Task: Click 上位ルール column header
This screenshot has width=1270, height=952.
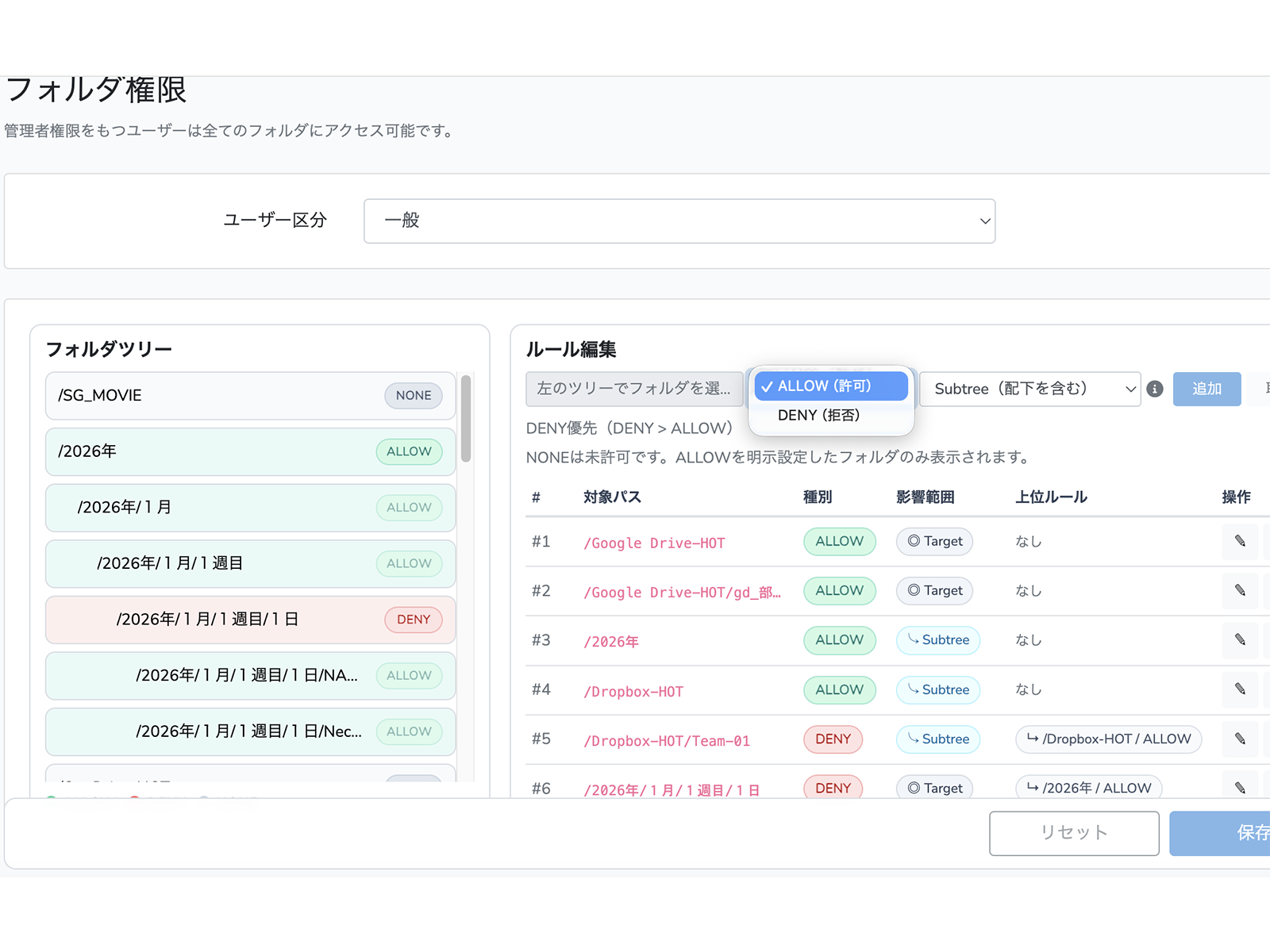Action: click(x=1051, y=497)
